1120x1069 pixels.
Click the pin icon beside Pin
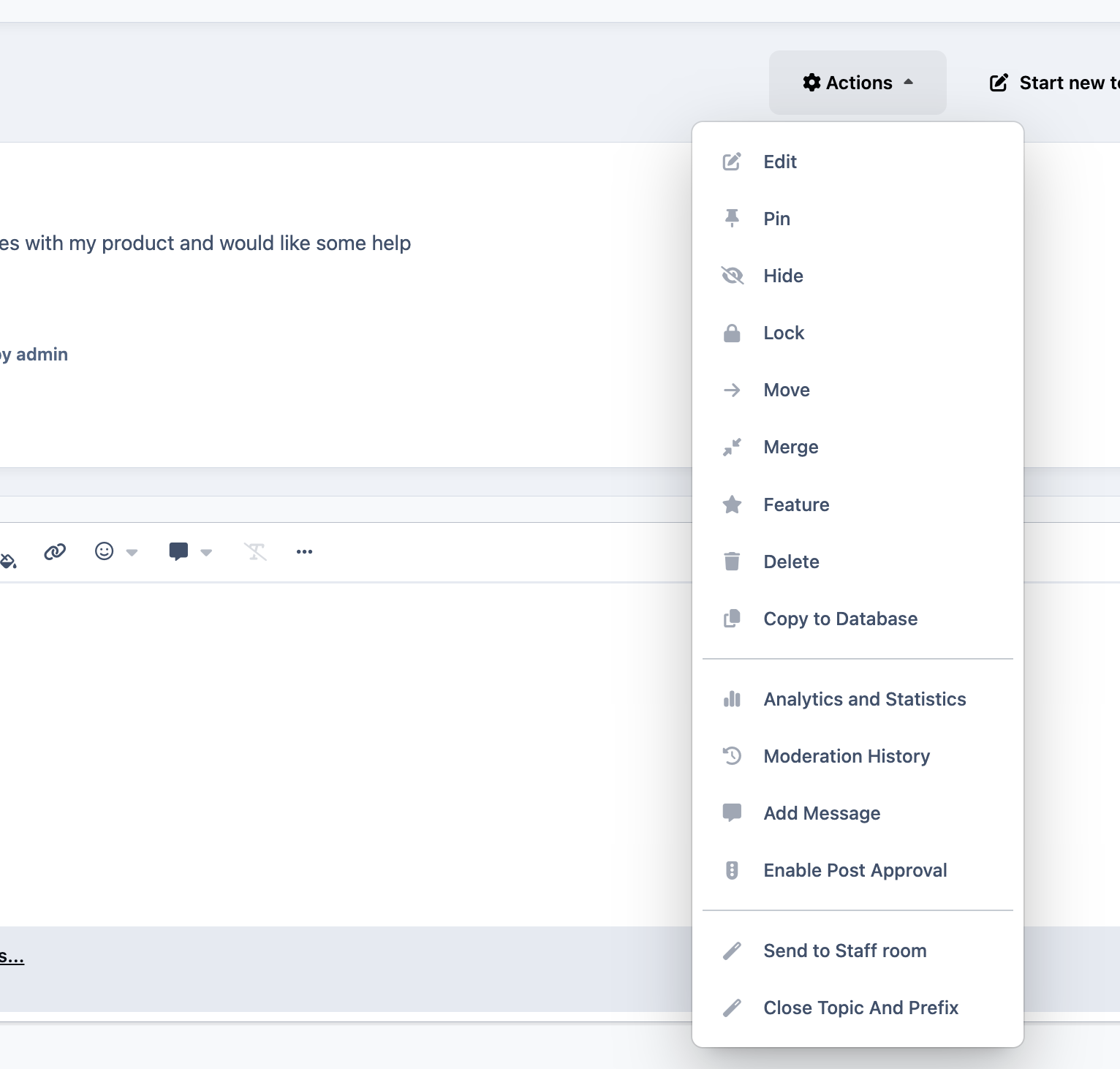(x=732, y=219)
